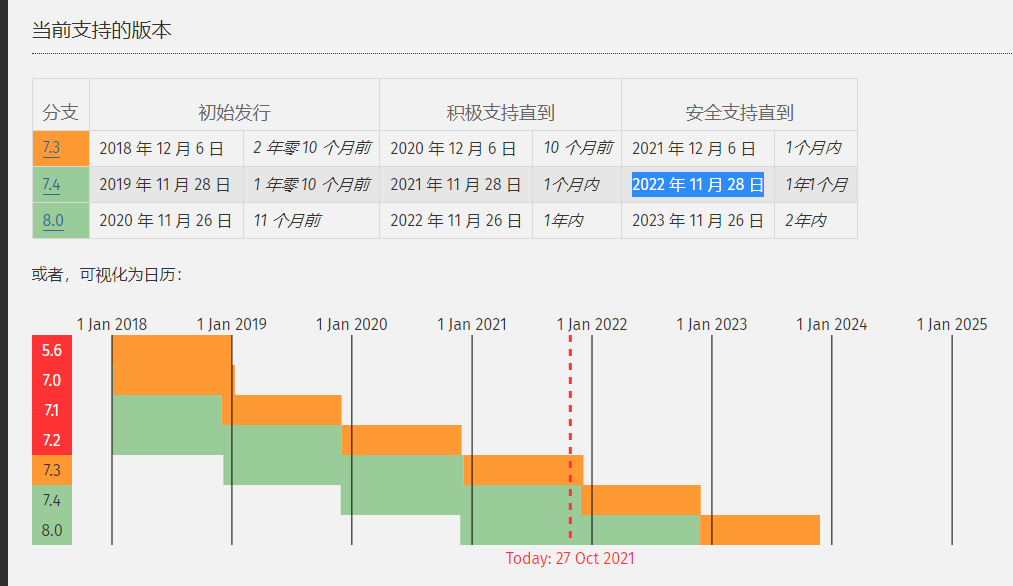Click the cell 1 年零 10 个月前
This screenshot has height=586, width=1013.
(311, 184)
